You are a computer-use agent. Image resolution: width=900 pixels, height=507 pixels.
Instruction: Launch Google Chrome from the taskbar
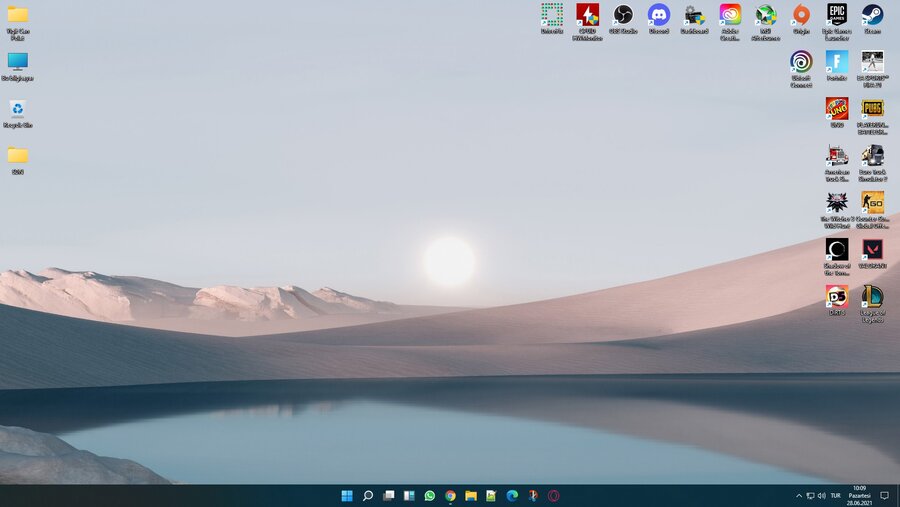click(x=450, y=495)
